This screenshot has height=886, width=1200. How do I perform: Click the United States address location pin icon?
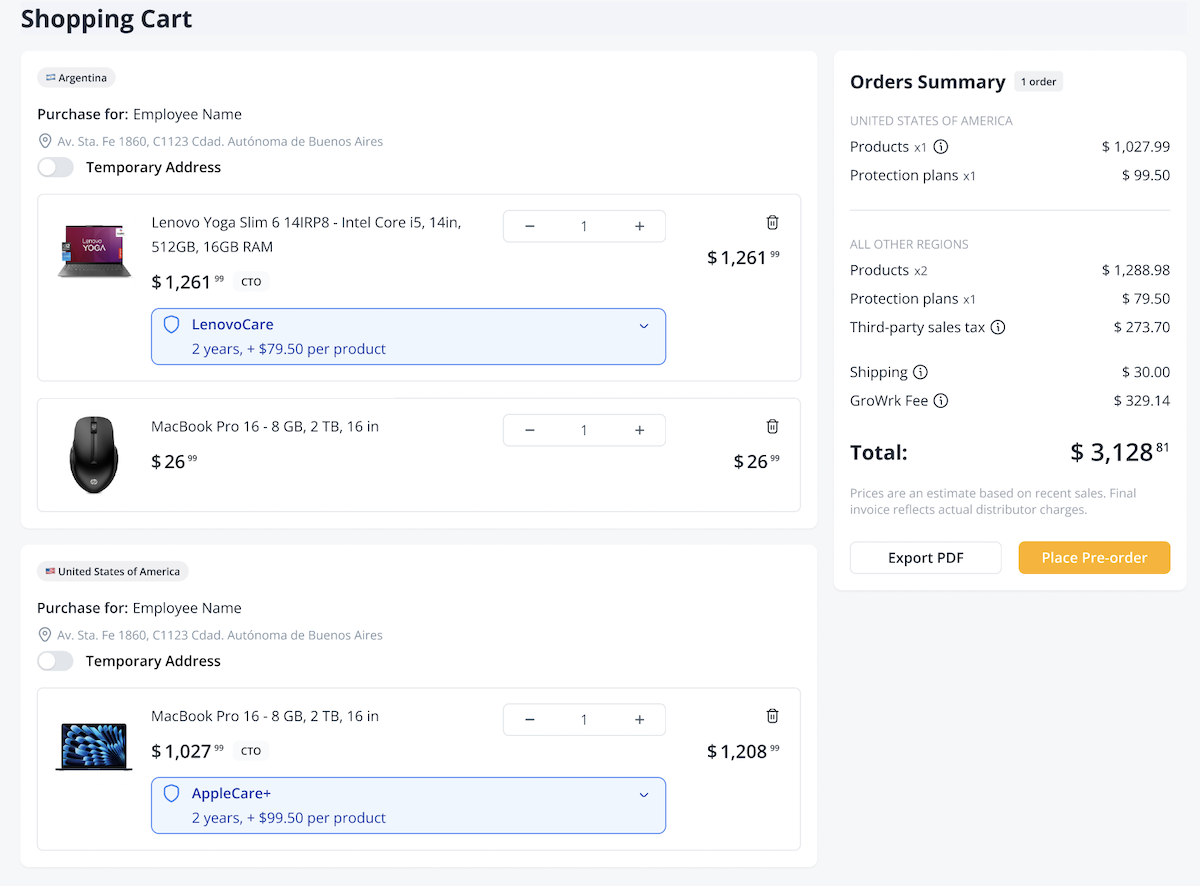pos(45,635)
